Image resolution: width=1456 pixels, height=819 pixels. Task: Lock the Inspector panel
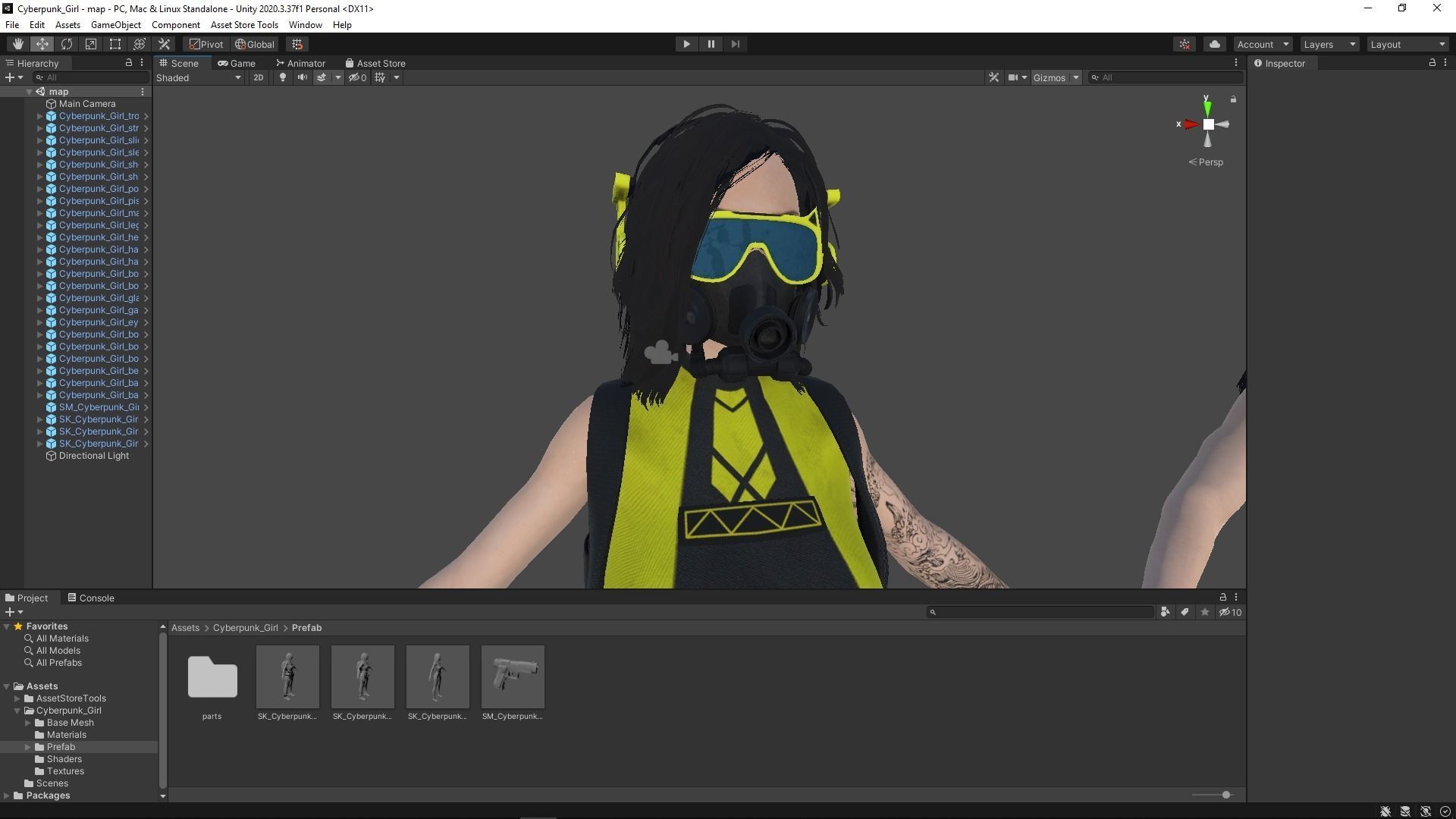1432,63
